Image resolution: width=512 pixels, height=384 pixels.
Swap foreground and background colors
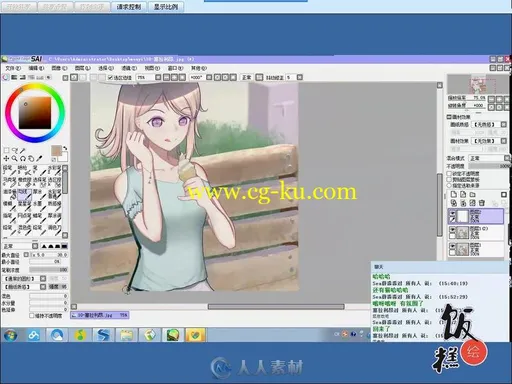(65, 148)
